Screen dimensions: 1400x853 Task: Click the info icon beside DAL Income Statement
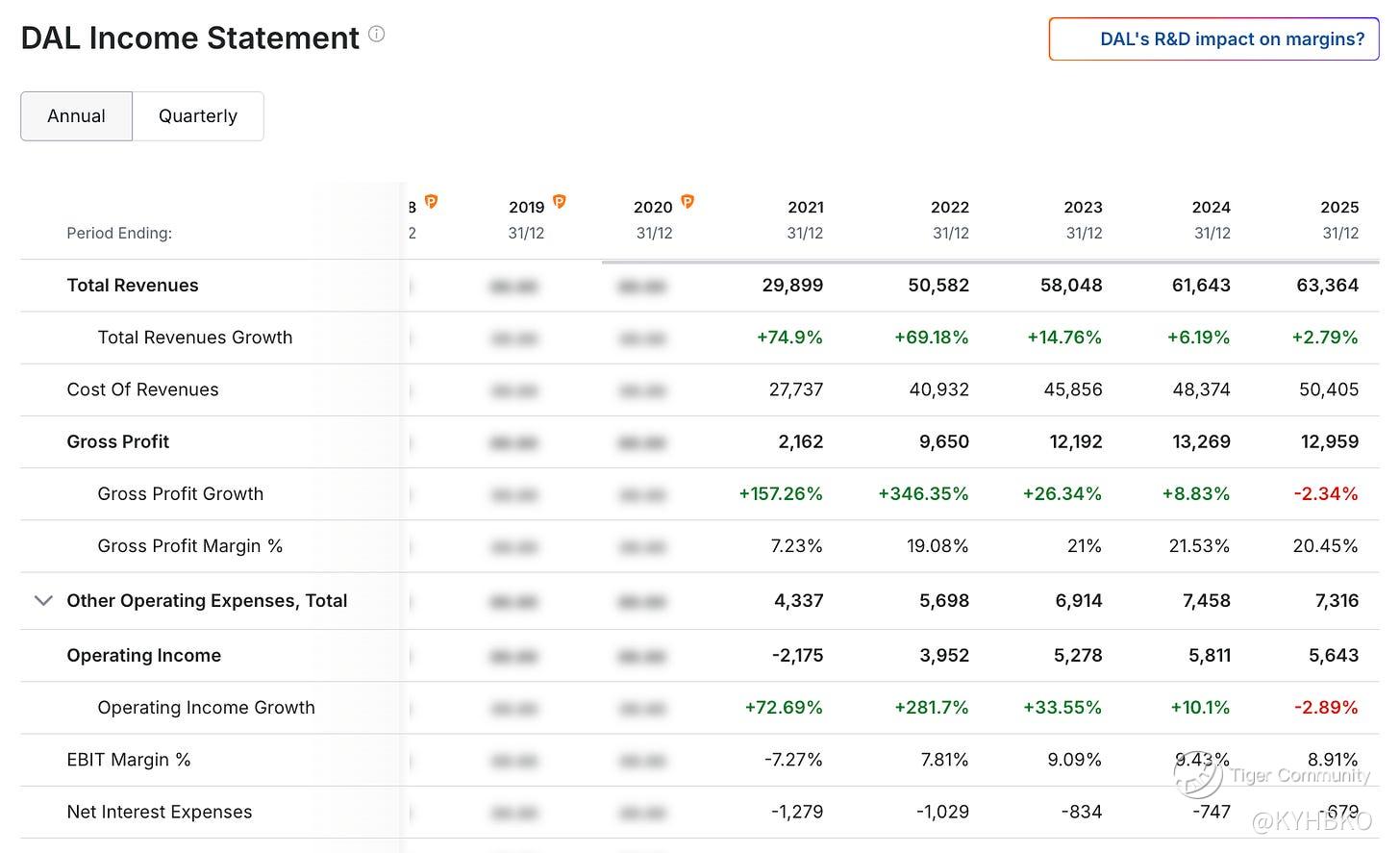tap(377, 35)
